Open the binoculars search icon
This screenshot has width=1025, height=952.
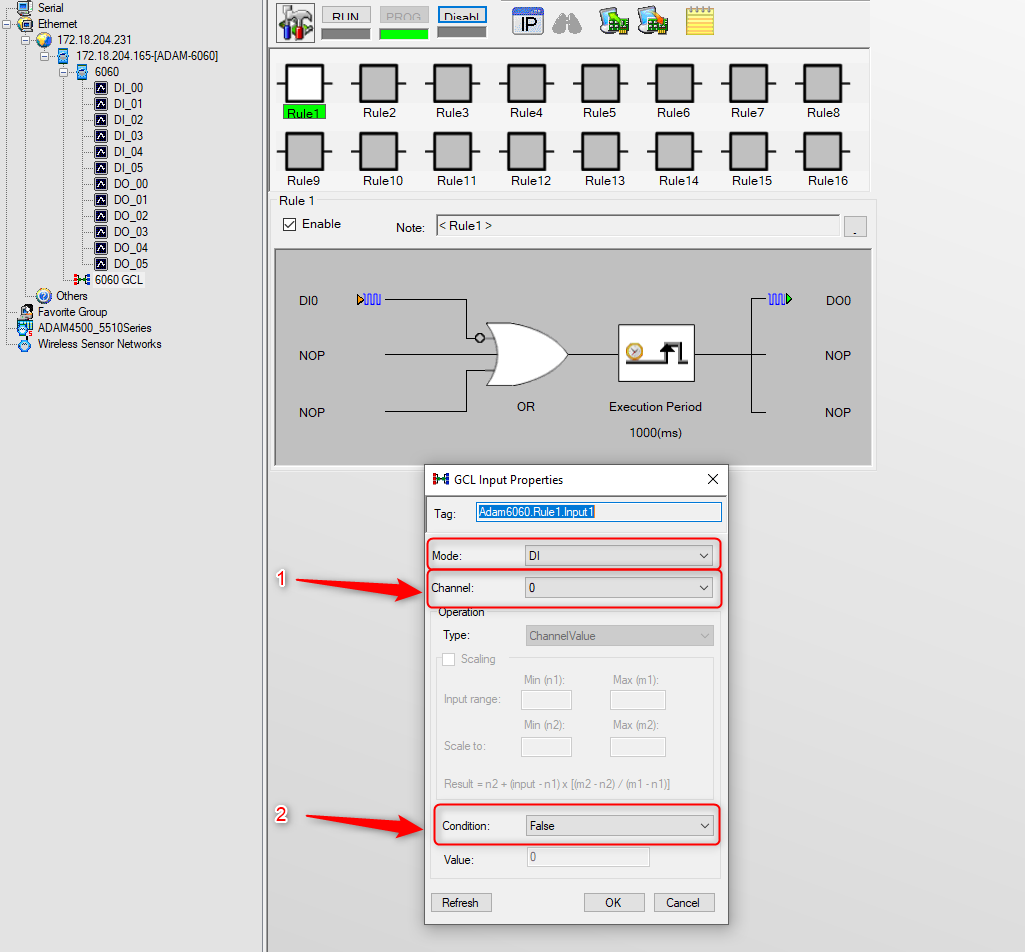click(567, 24)
